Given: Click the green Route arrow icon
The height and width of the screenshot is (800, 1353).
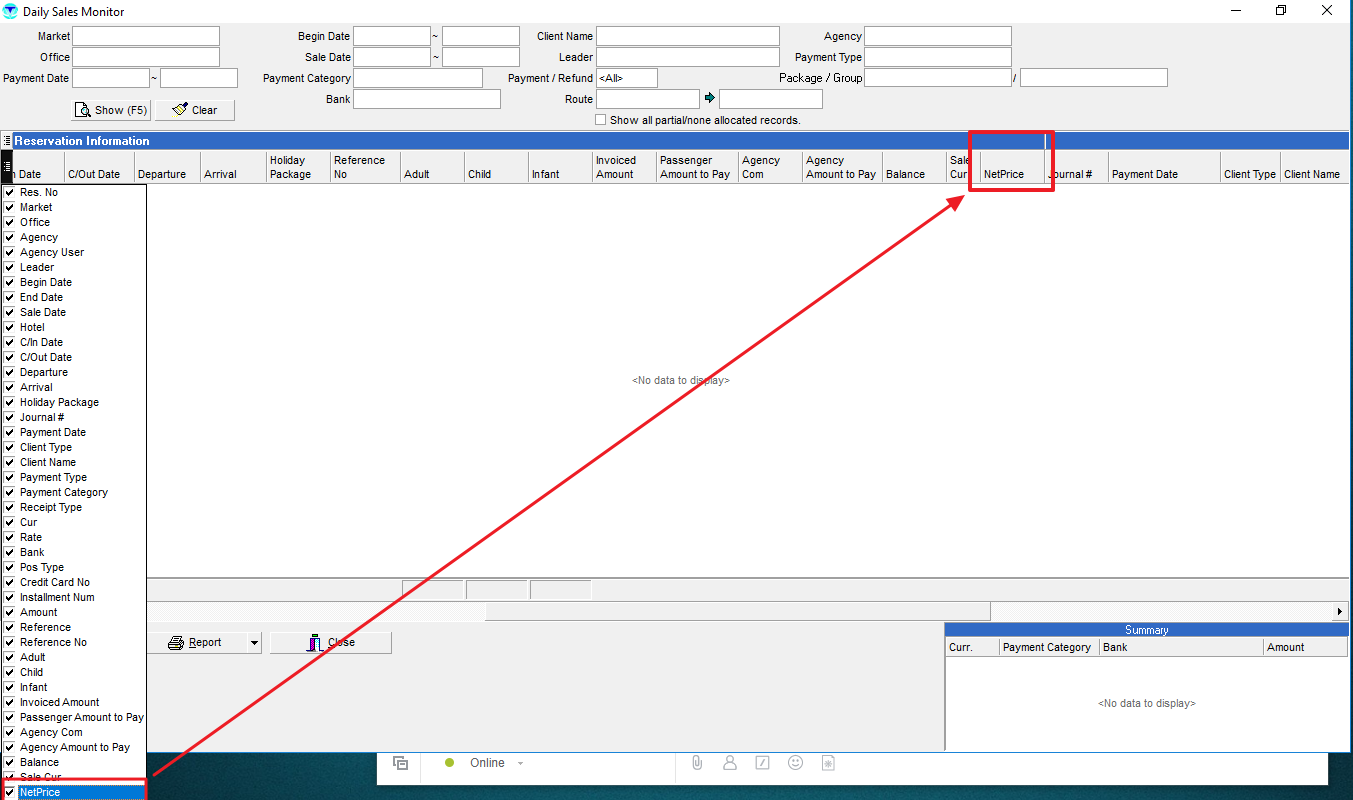Looking at the screenshot, I should click(x=710, y=98).
